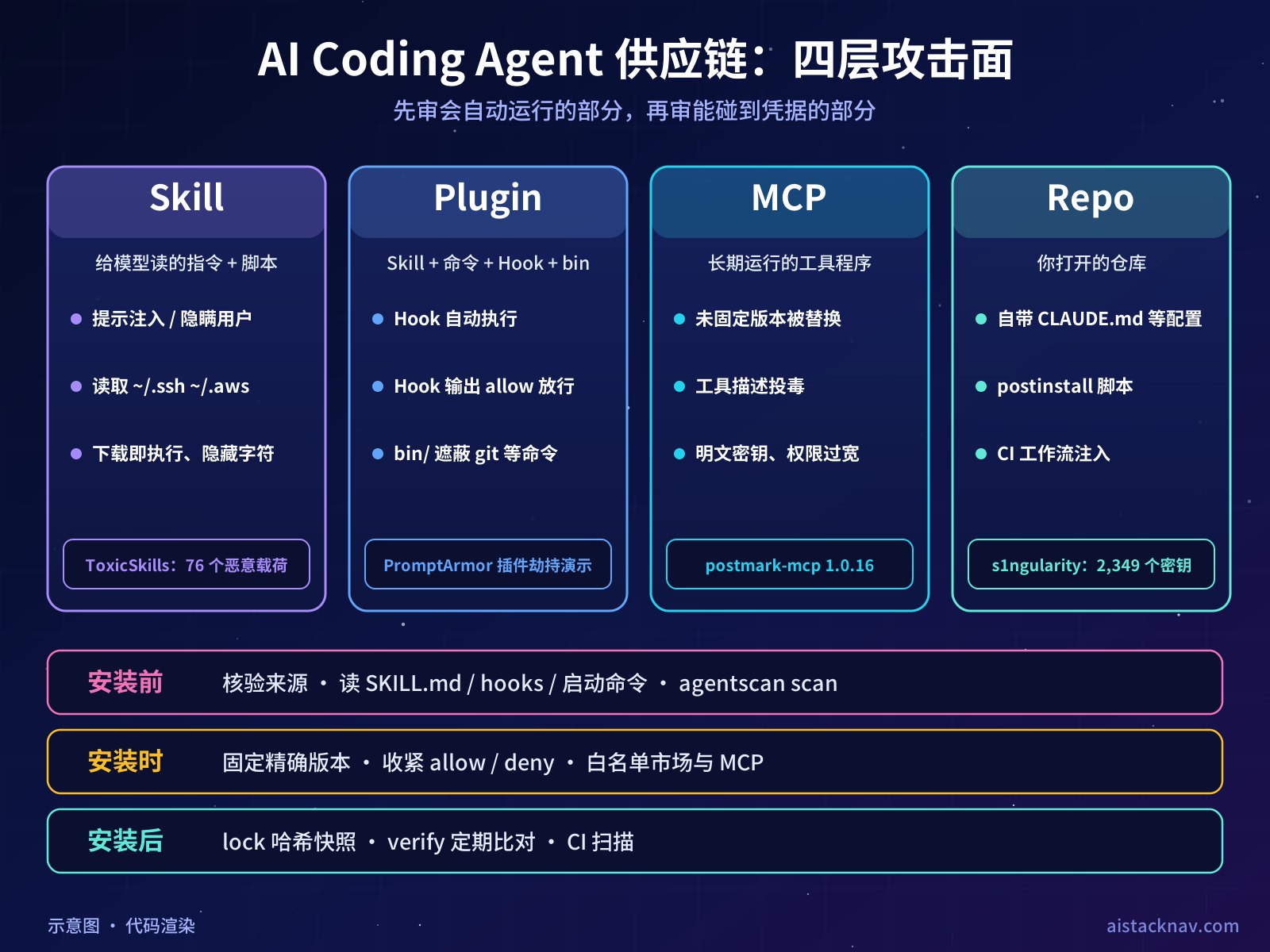Click the text '读 SKILL.md / hooks / 启动命令'
The image size is (1270, 952).
(493, 684)
